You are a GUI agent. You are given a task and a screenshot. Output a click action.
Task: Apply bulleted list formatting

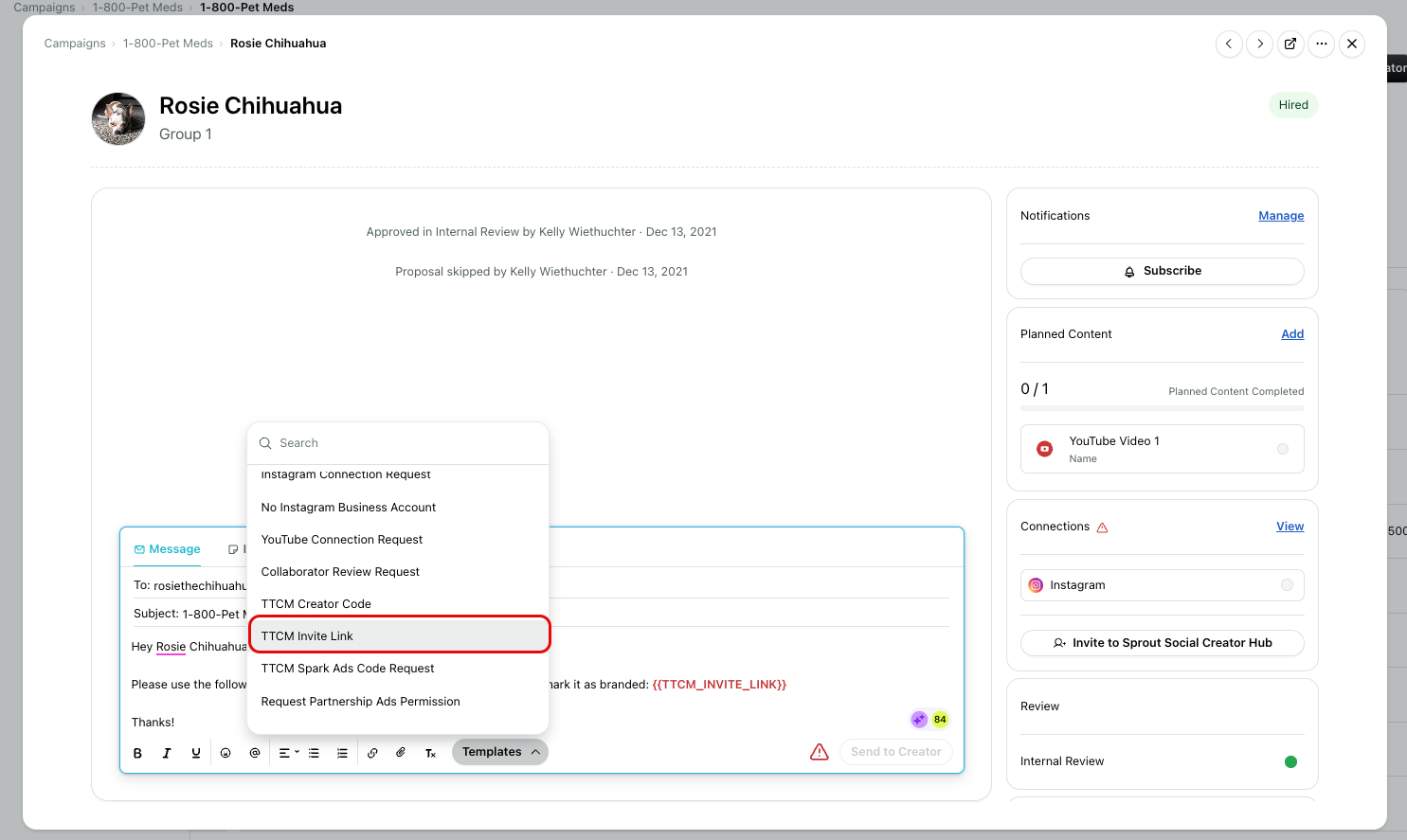coord(314,753)
